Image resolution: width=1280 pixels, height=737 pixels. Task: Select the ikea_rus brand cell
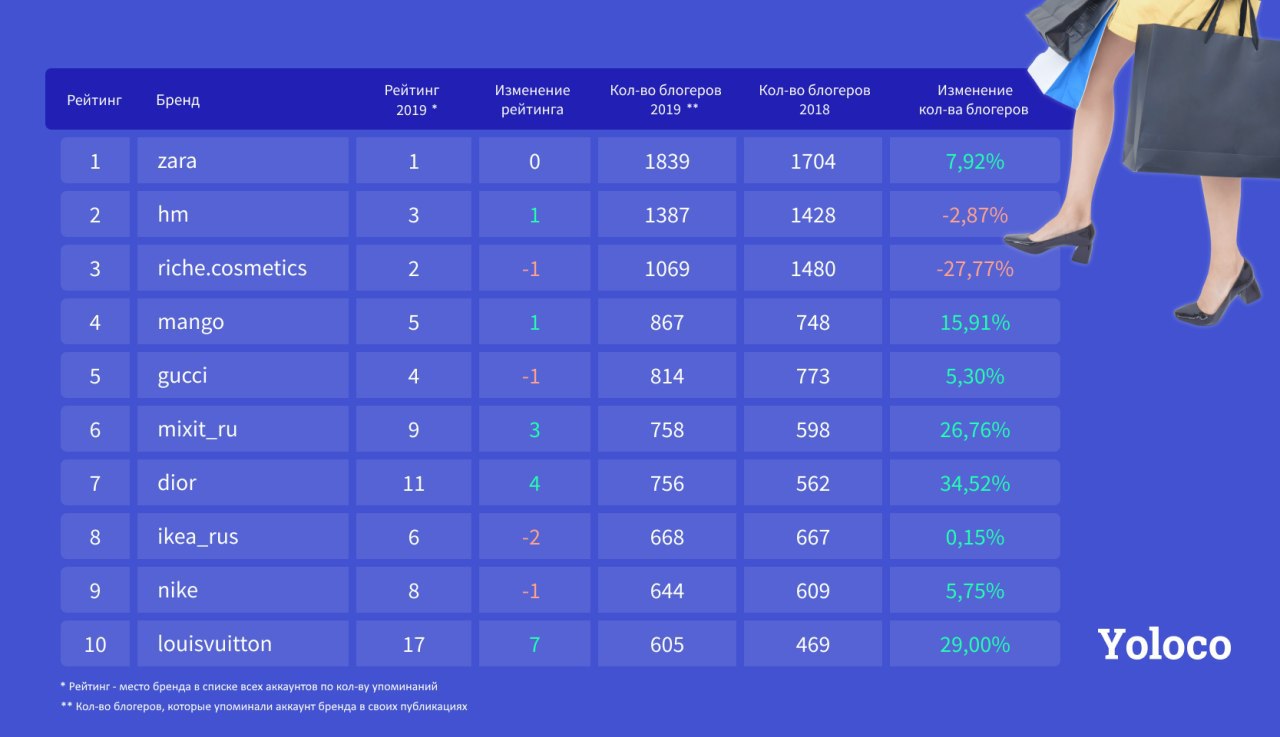click(243, 536)
